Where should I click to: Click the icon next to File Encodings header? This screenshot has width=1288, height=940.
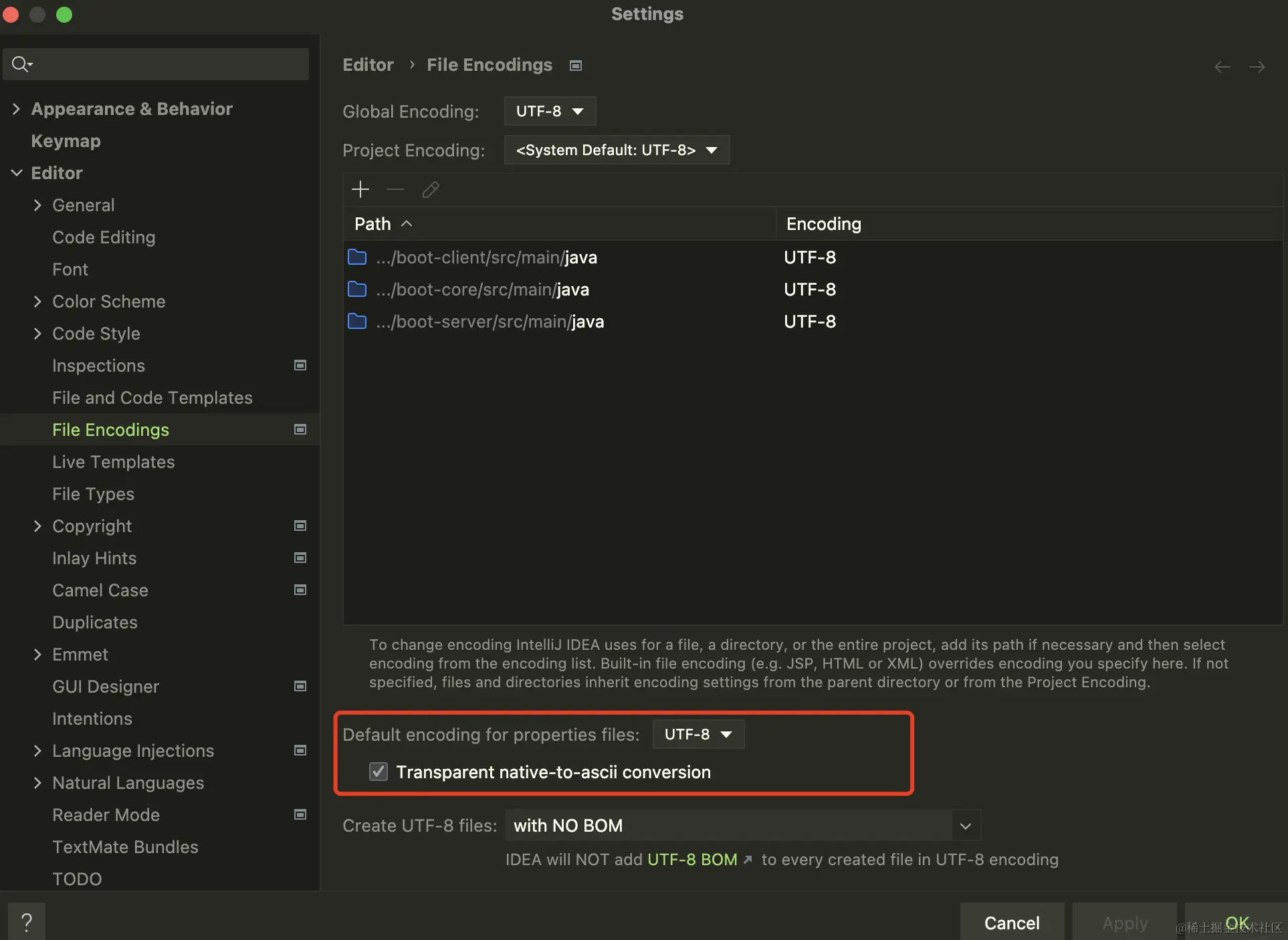(576, 66)
